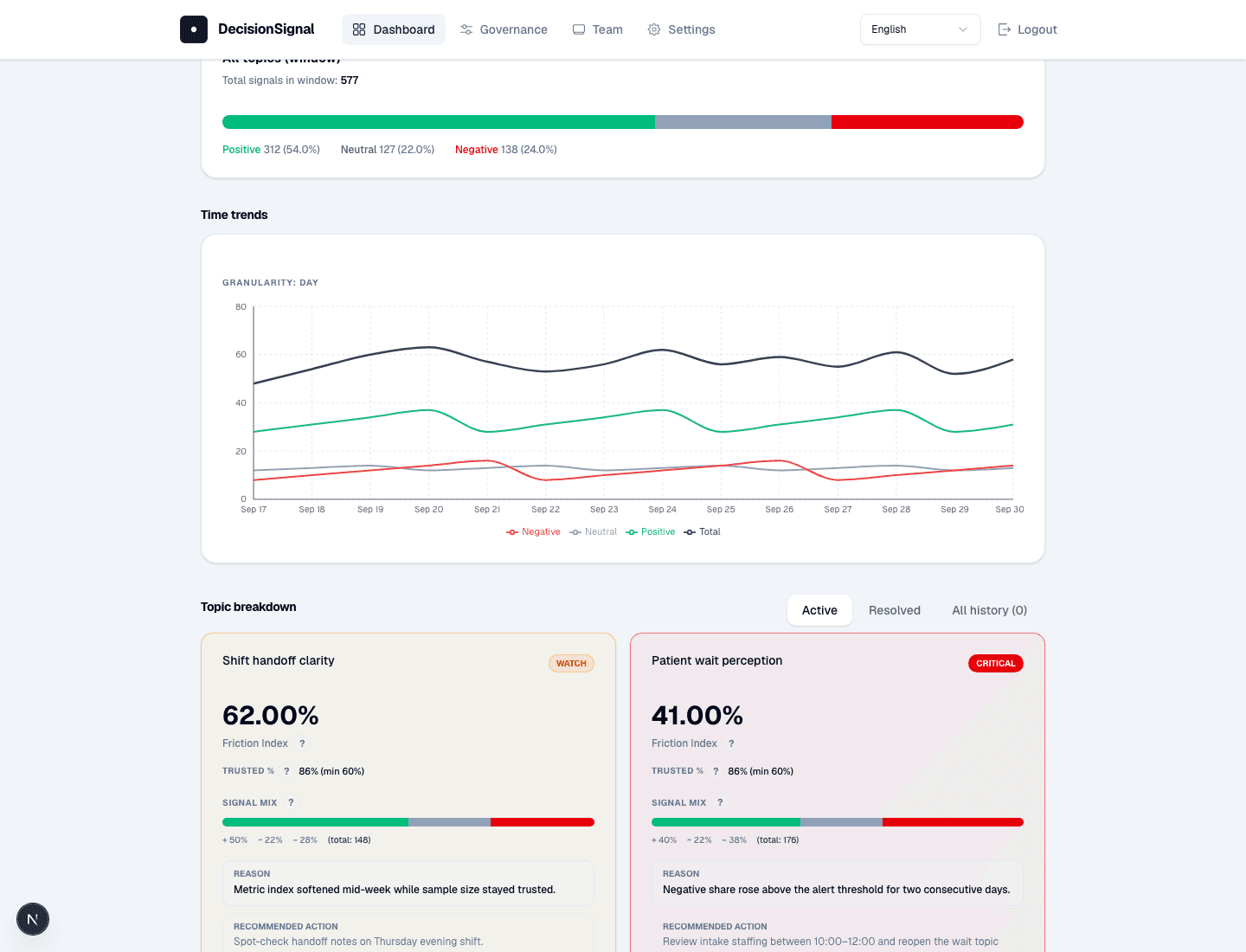Click the Settings gear icon
Viewport: 1246px width, 952px height.
[x=654, y=29]
